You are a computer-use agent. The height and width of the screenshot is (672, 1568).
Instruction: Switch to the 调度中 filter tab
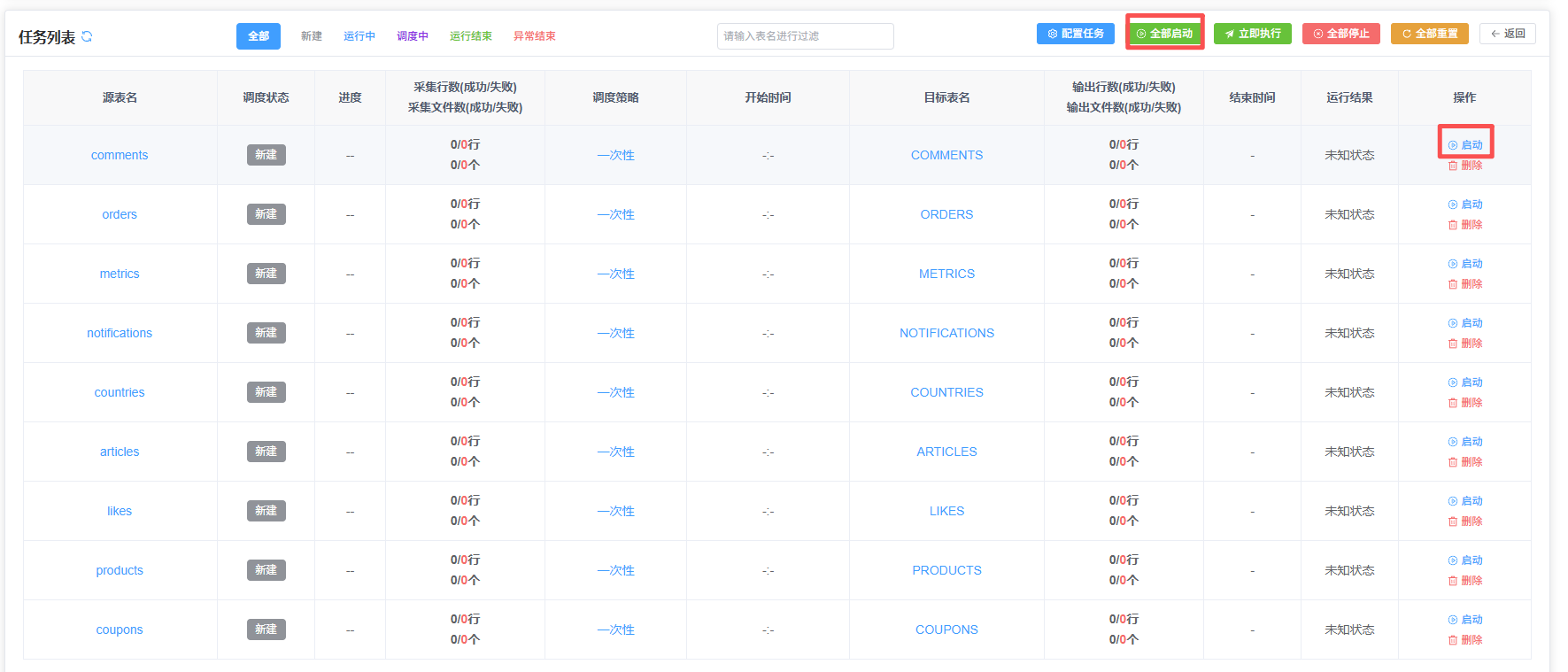(413, 36)
